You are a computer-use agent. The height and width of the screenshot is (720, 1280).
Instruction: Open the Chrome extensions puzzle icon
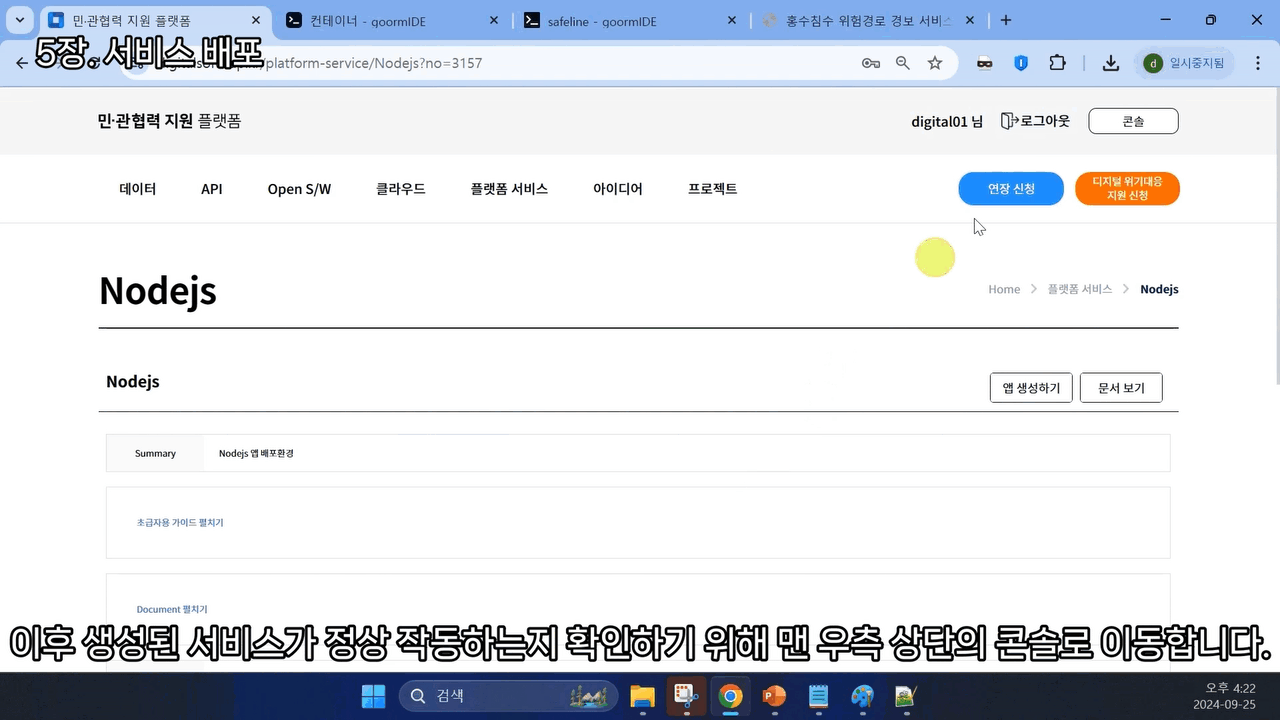tap(1057, 63)
